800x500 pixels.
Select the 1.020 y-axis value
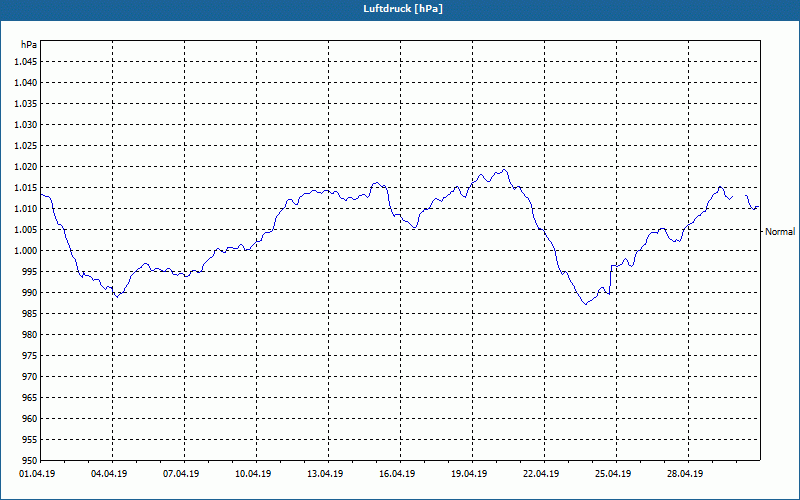click(x=27, y=166)
